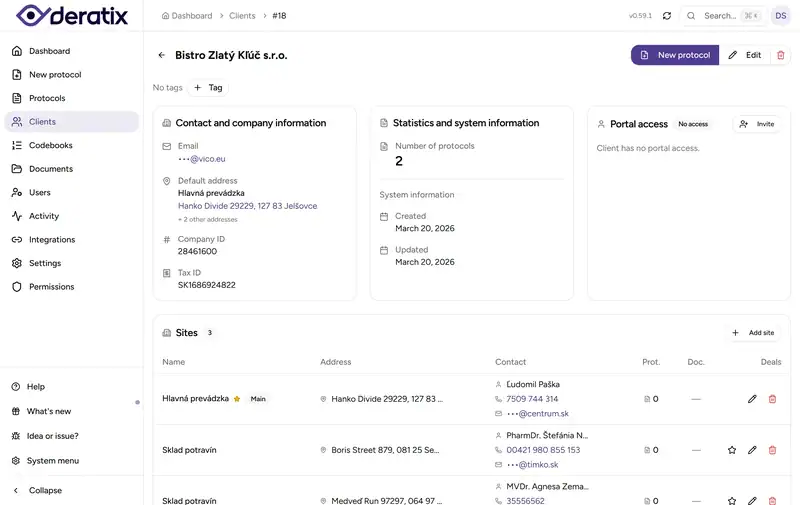Open Permissions section
Screen dimensions: 800x505
pos(71,287)
